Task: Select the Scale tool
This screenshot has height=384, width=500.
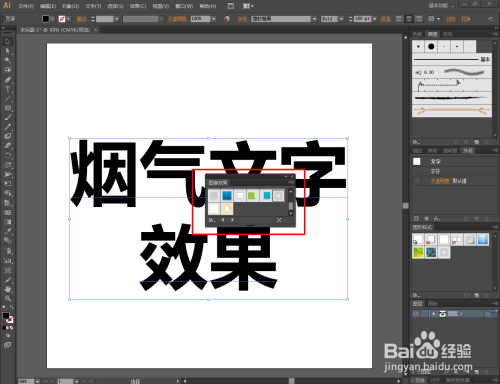Action: click(x=8, y=165)
